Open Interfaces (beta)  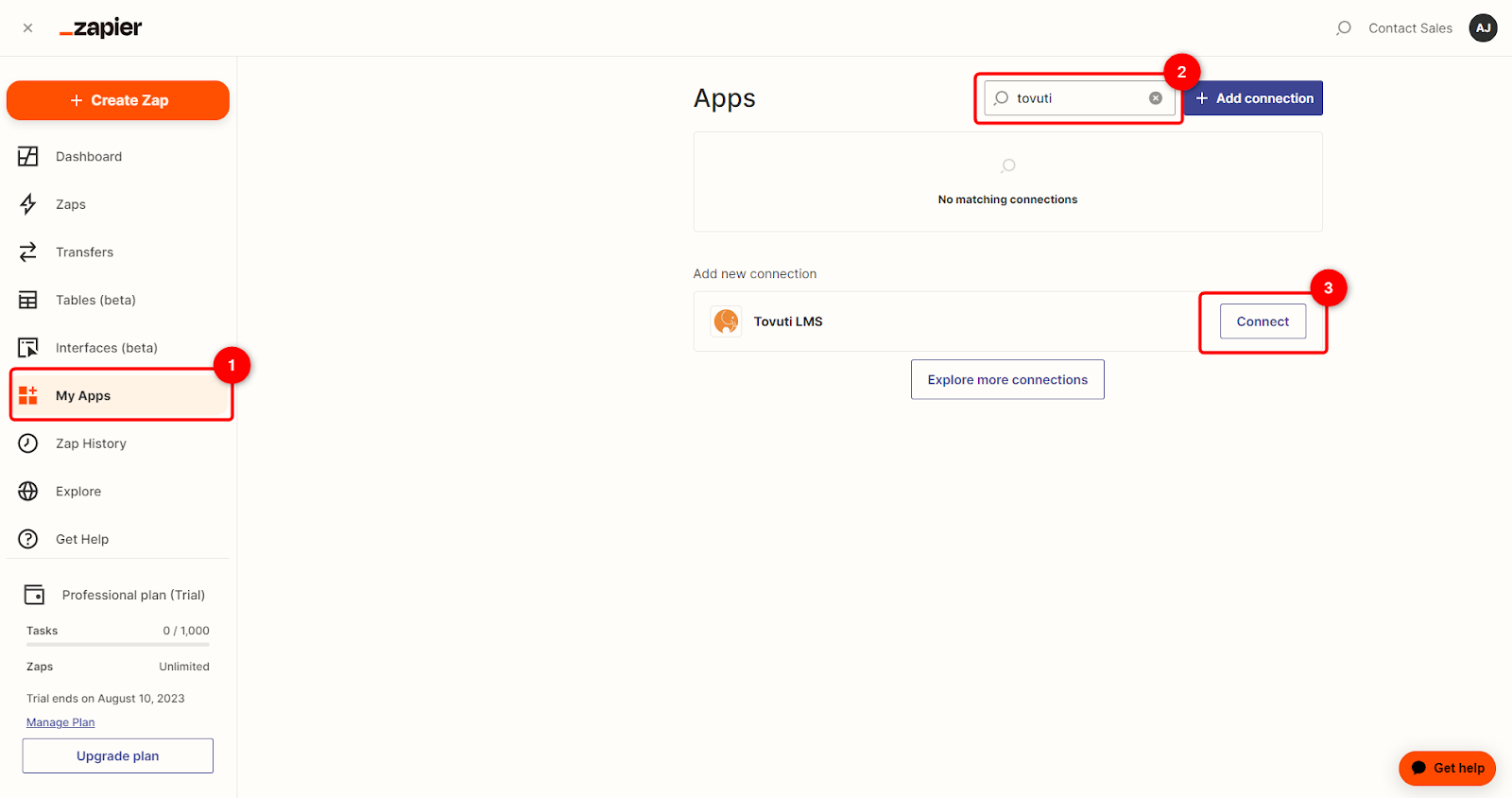click(x=107, y=348)
